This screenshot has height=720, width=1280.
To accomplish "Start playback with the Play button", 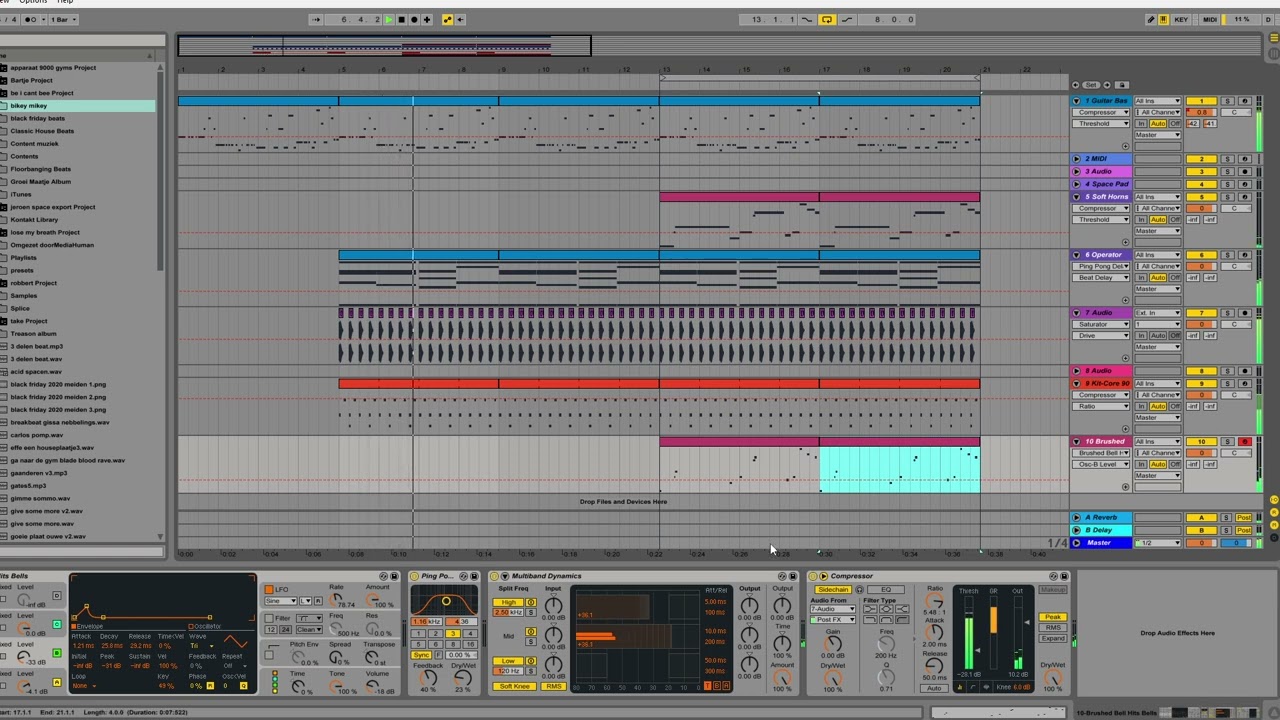I will click(x=389, y=19).
